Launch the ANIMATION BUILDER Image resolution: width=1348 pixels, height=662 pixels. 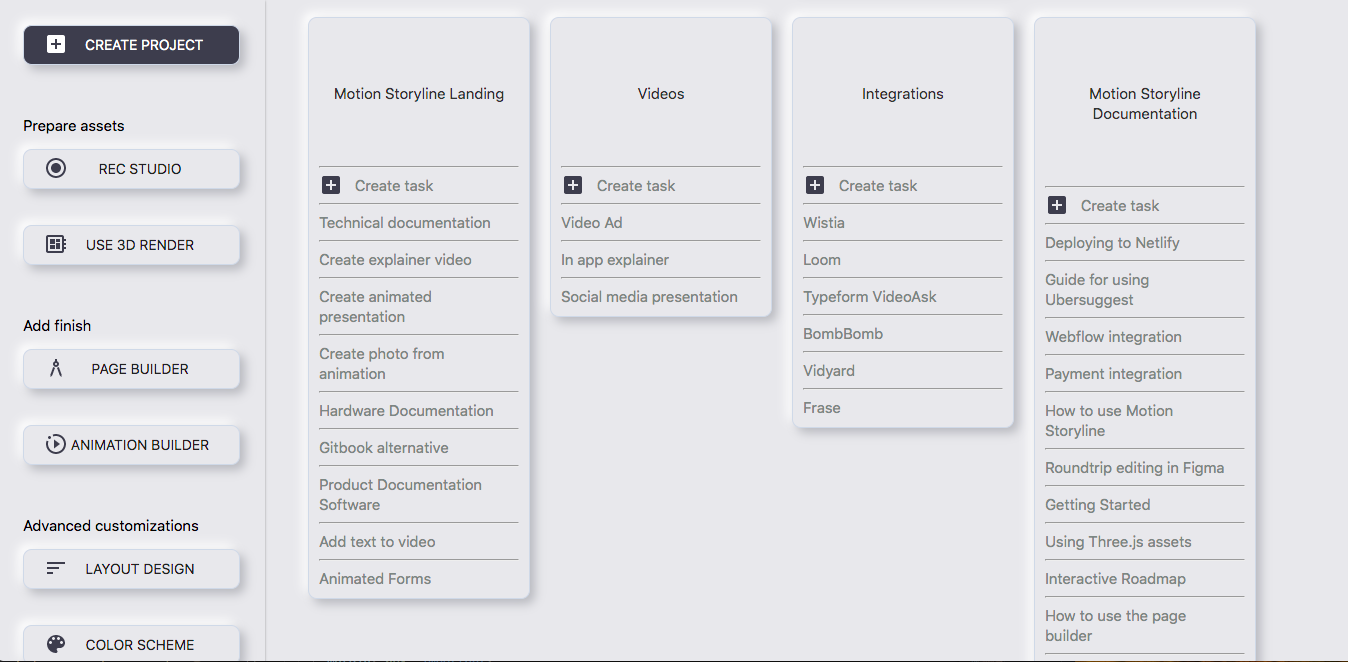click(x=132, y=445)
